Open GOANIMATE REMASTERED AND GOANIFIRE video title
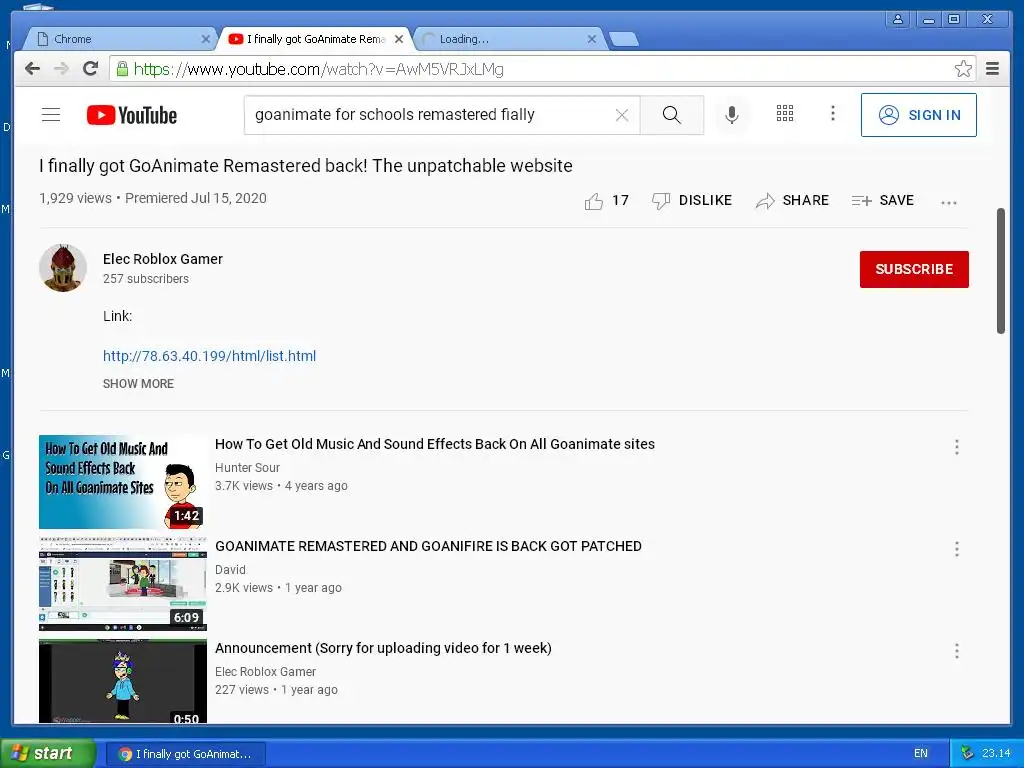Image resolution: width=1024 pixels, height=768 pixels. (x=428, y=546)
